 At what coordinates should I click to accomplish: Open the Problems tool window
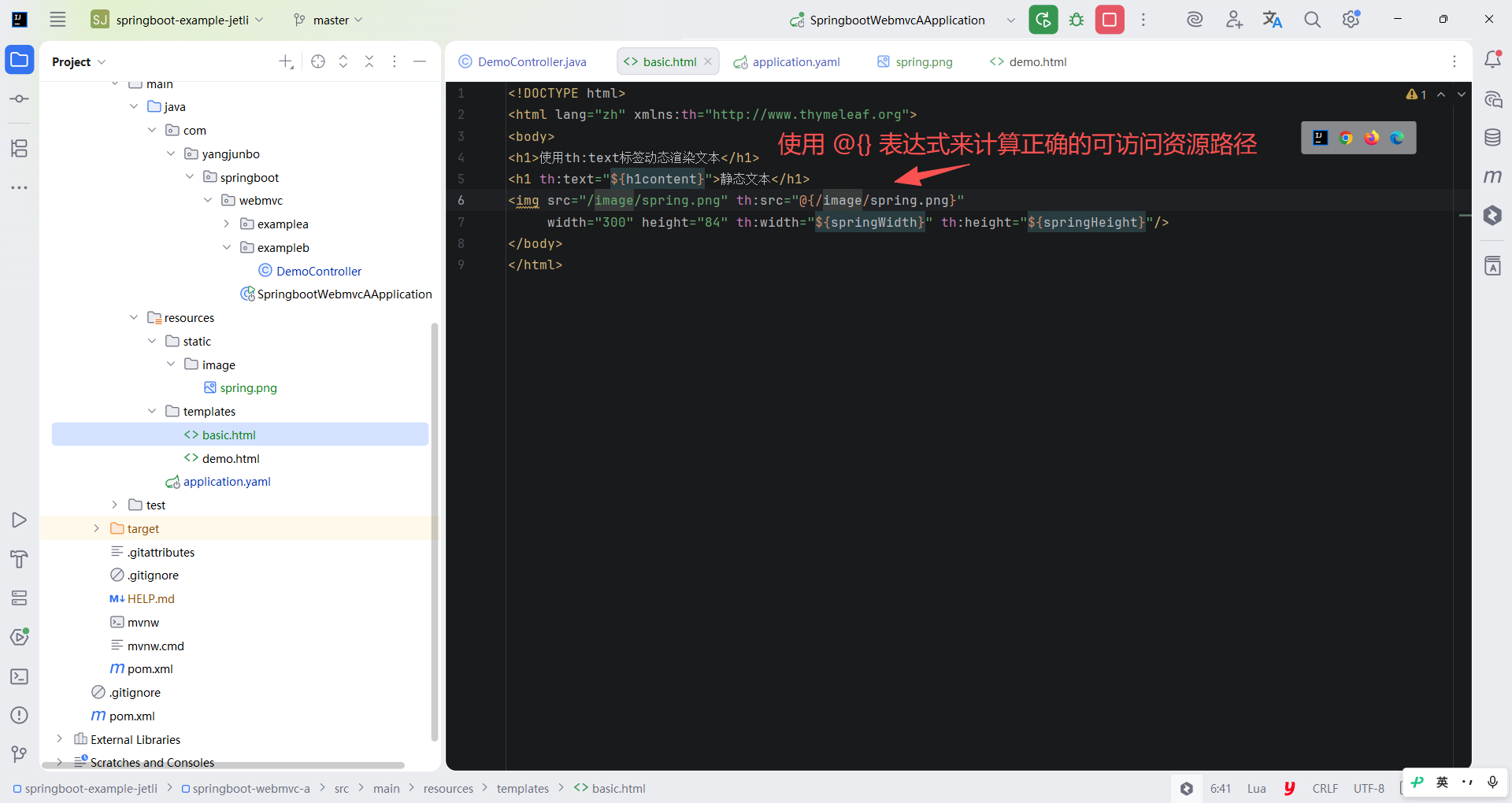[20, 716]
